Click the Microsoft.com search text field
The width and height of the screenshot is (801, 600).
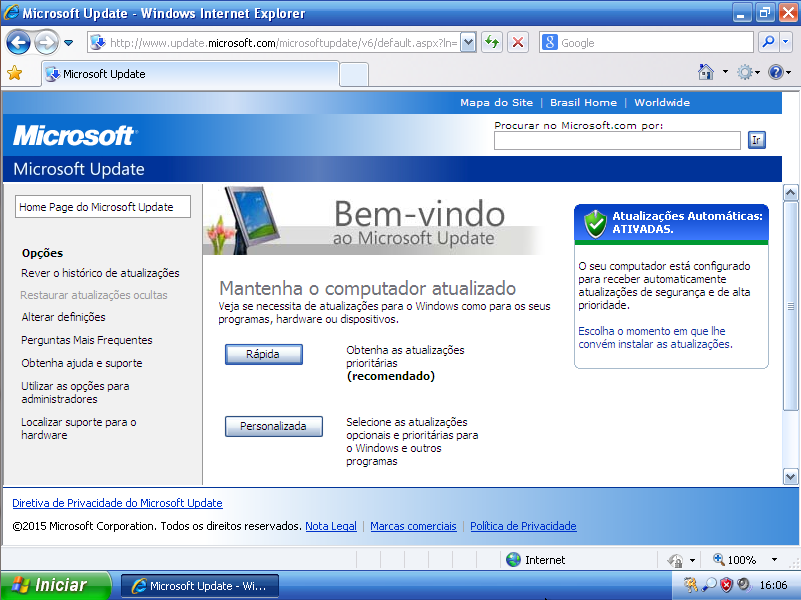click(617, 140)
